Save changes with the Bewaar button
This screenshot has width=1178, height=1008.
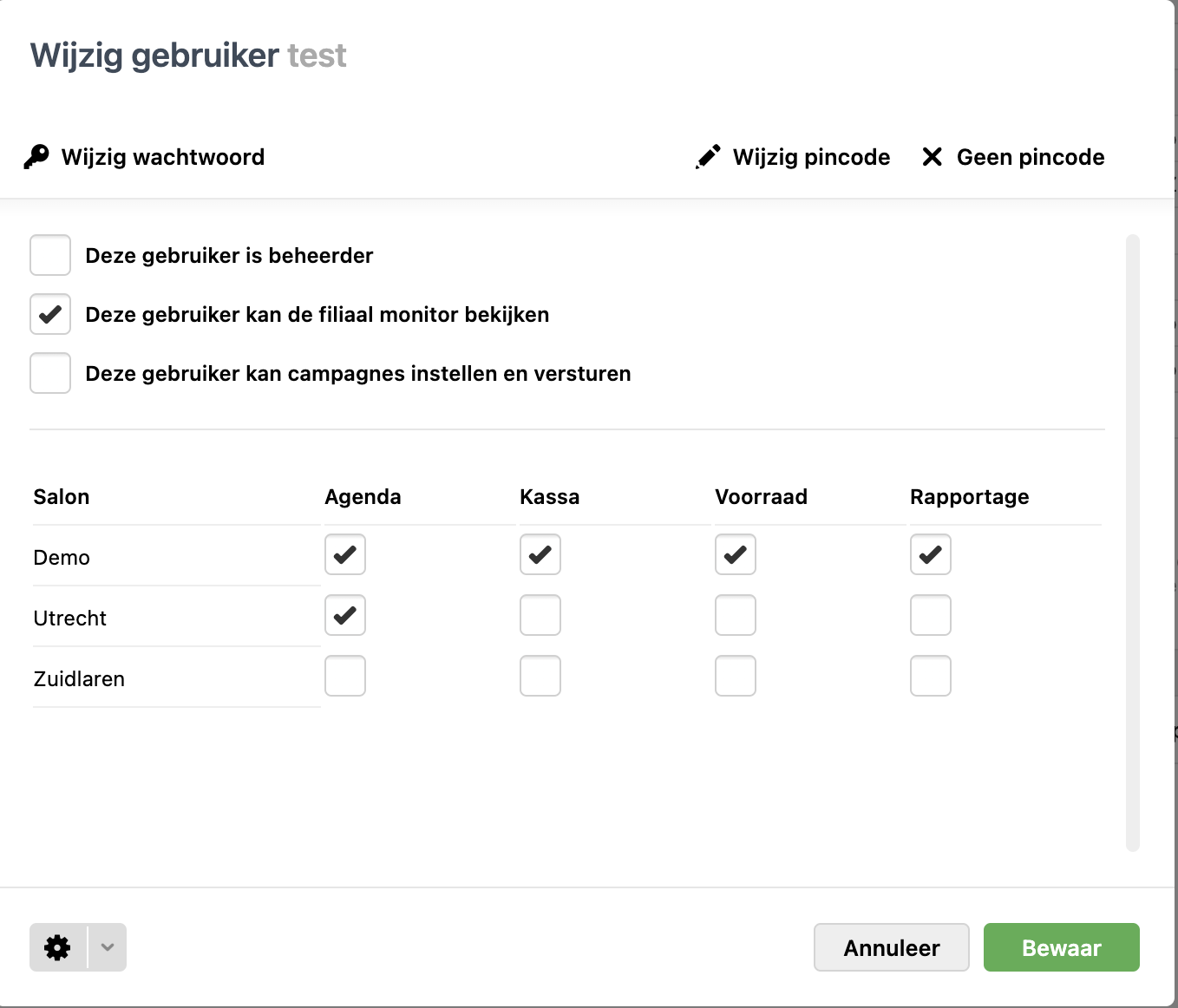(1061, 947)
